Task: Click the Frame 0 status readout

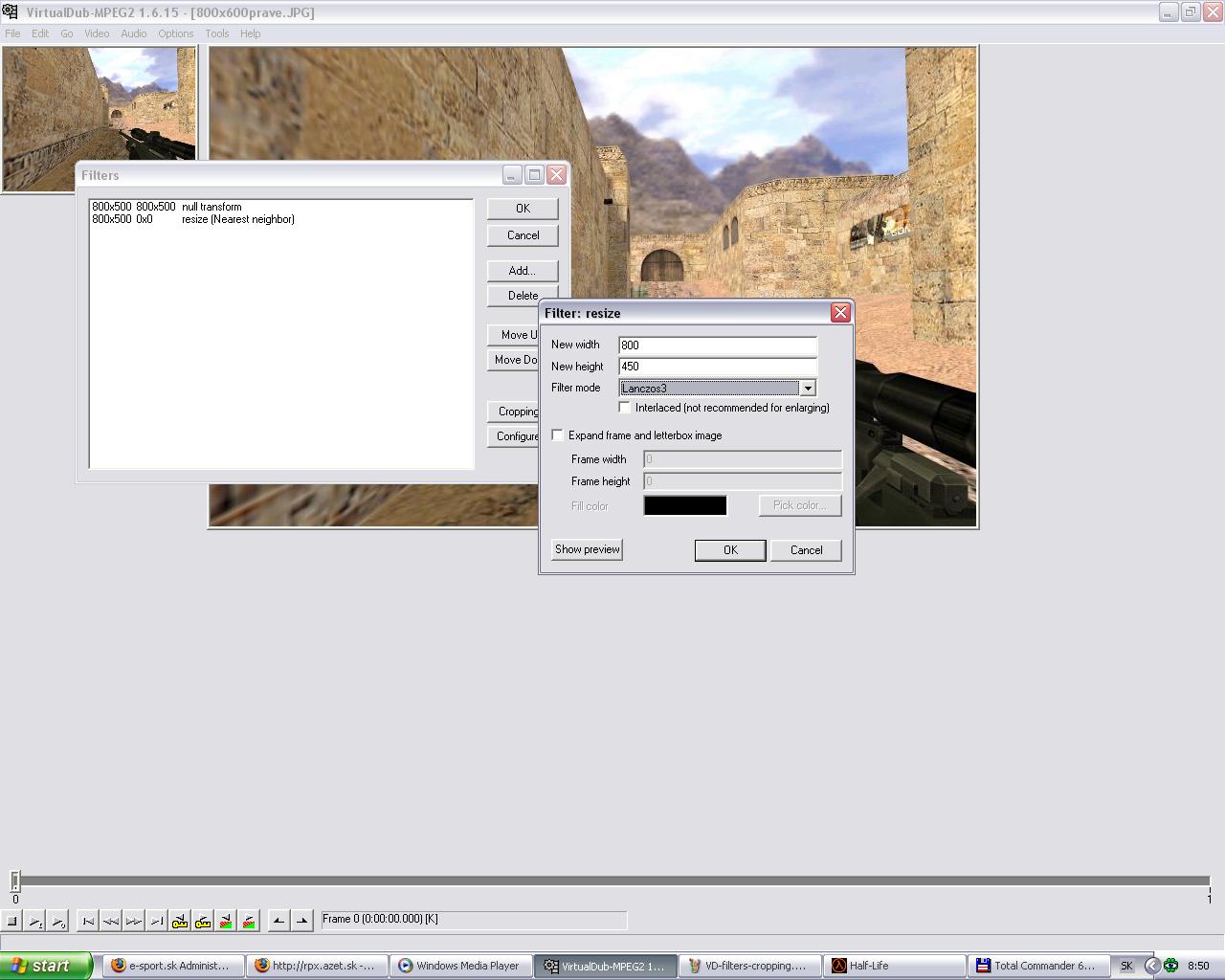Action: click(x=474, y=920)
